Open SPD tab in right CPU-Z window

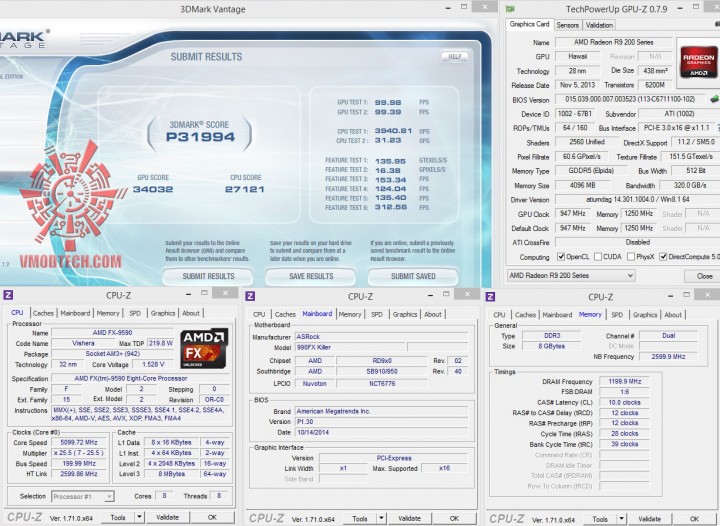[617, 315]
